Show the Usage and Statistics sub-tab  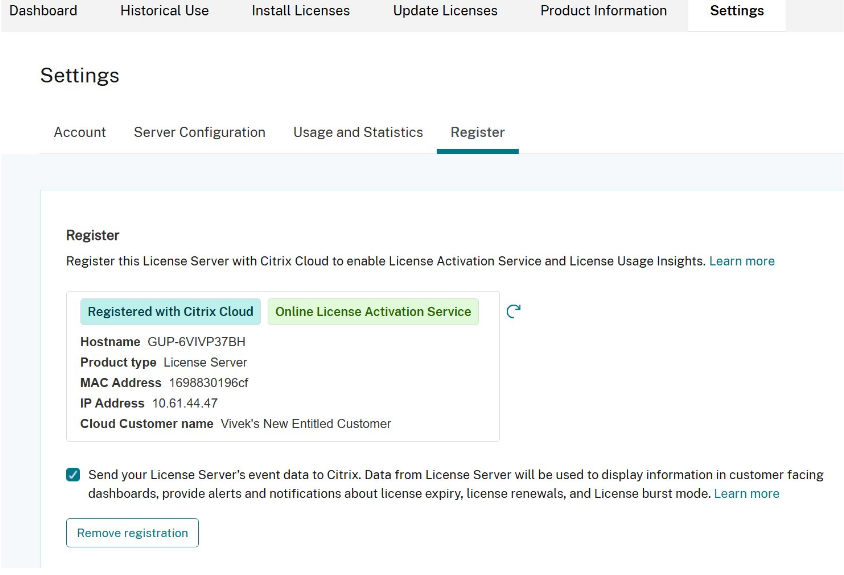[358, 132]
